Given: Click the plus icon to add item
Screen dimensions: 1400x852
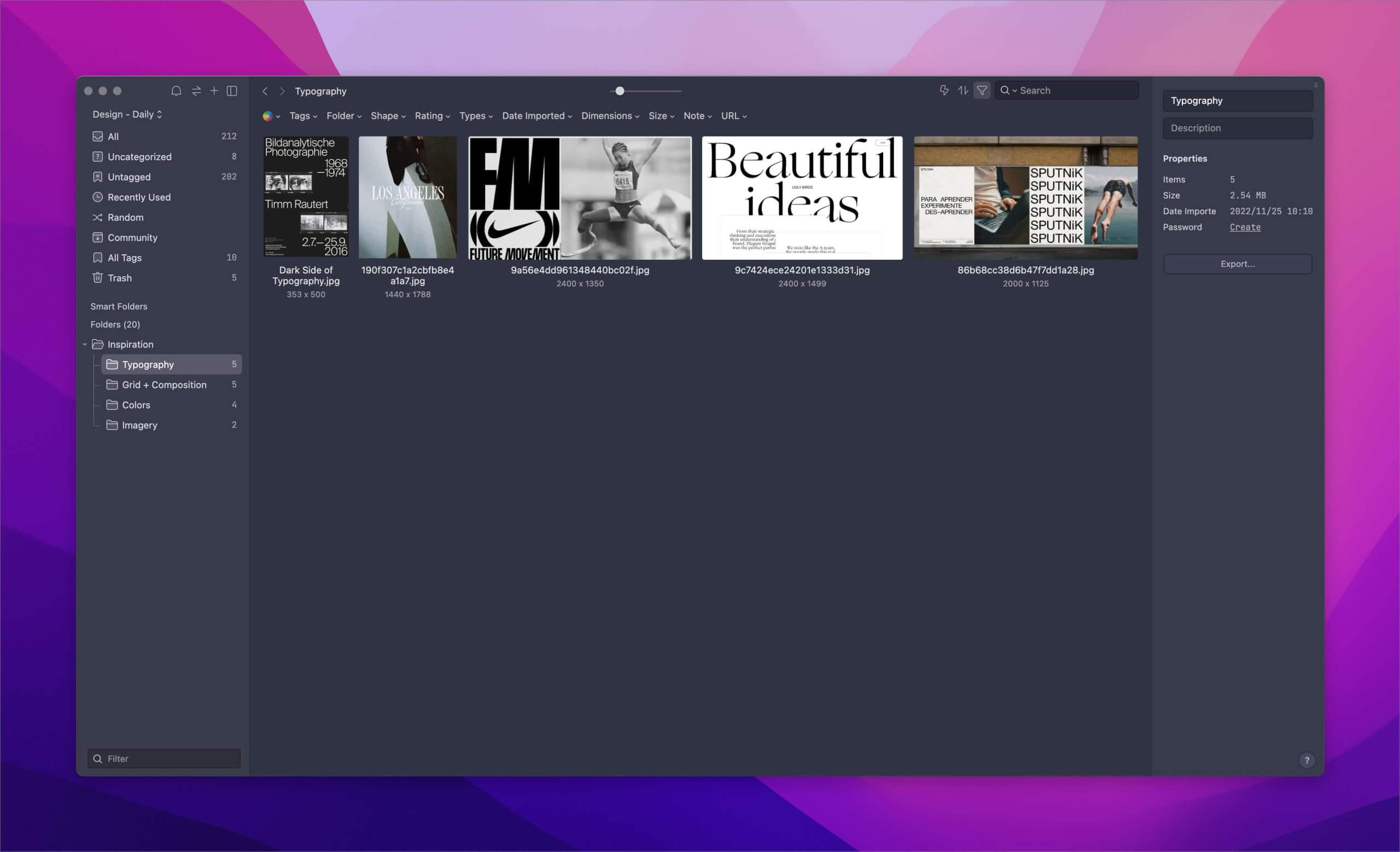Looking at the screenshot, I should click(214, 91).
